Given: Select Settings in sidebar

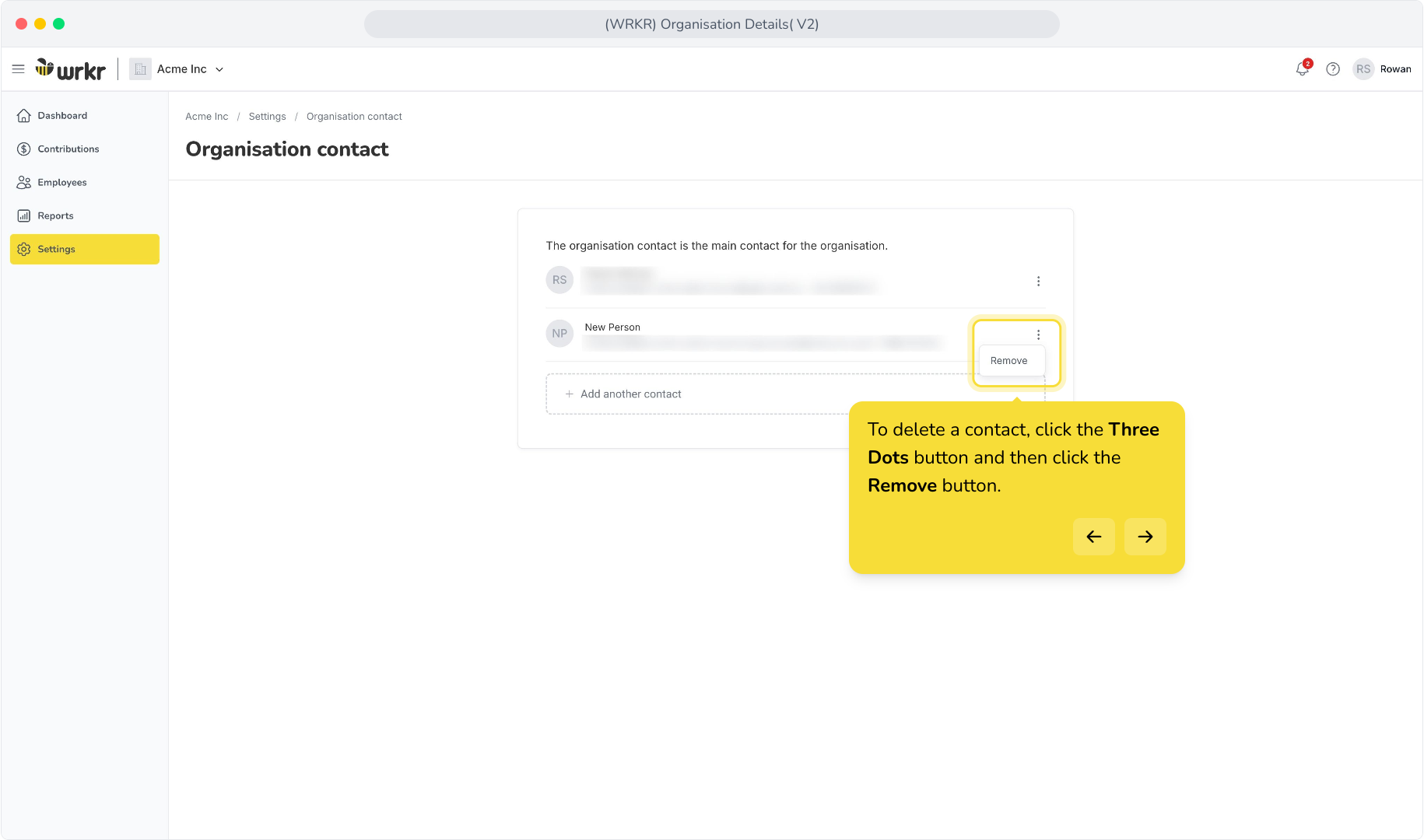Looking at the screenshot, I should coord(85,250).
